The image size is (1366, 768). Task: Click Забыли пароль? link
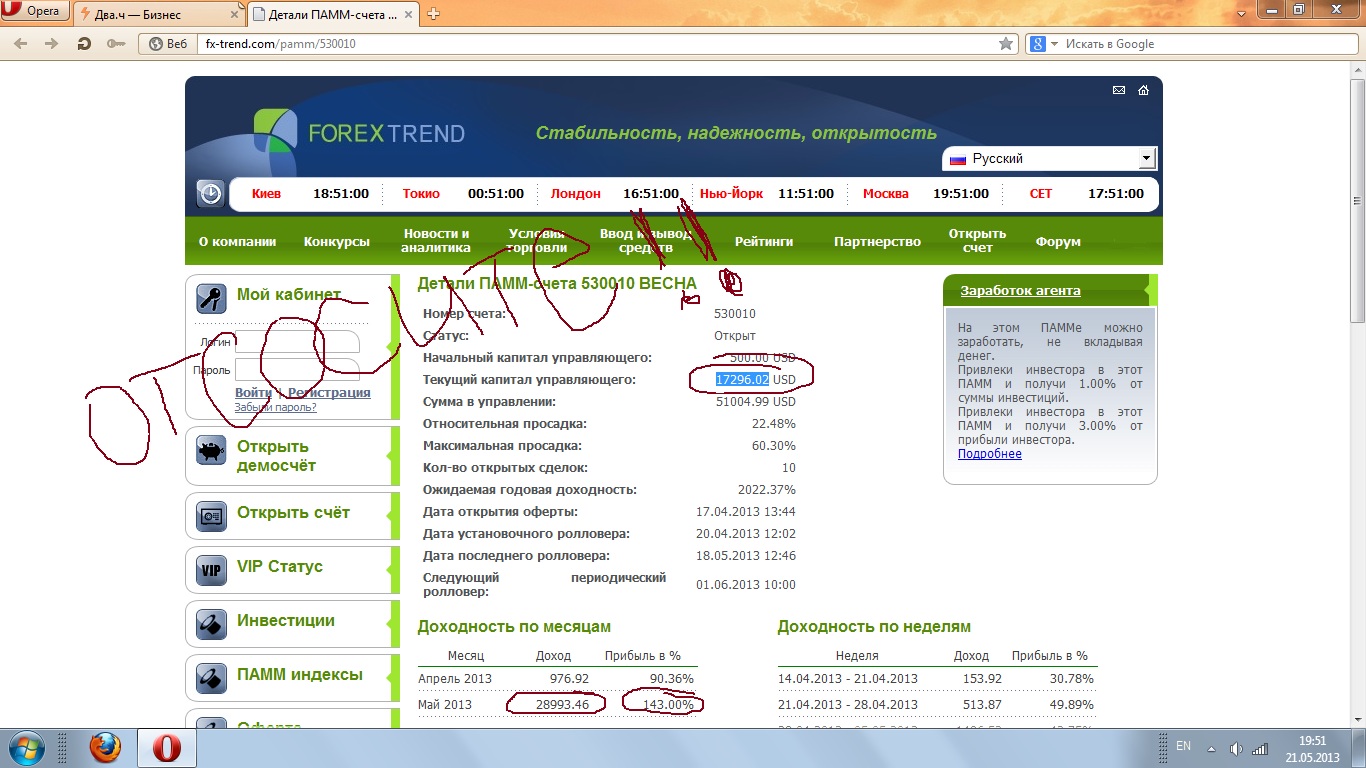pyautogui.click(x=276, y=407)
